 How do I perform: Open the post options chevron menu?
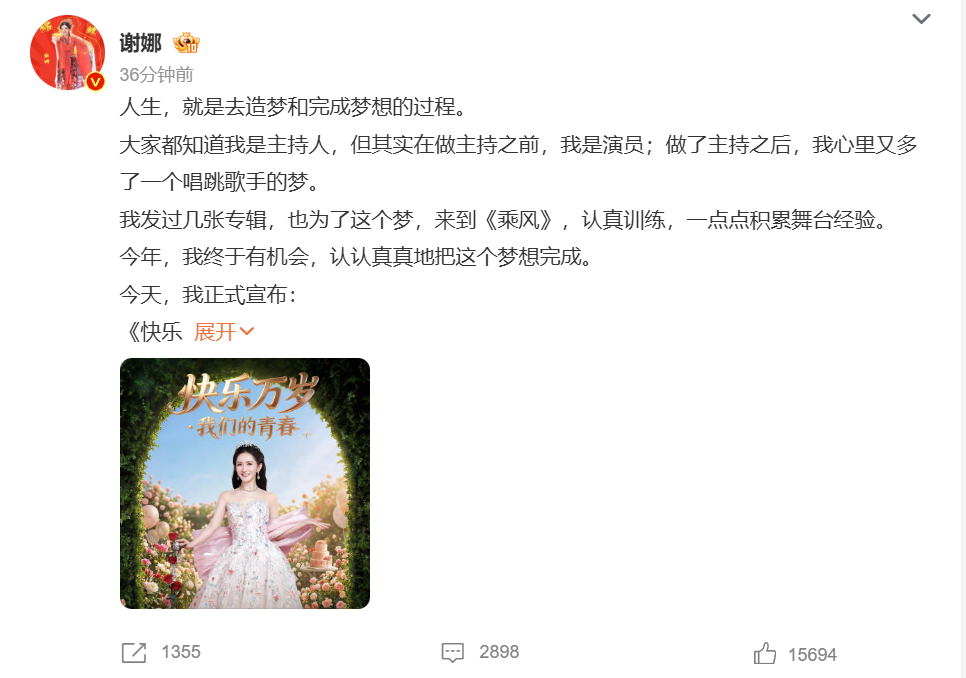[921, 18]
